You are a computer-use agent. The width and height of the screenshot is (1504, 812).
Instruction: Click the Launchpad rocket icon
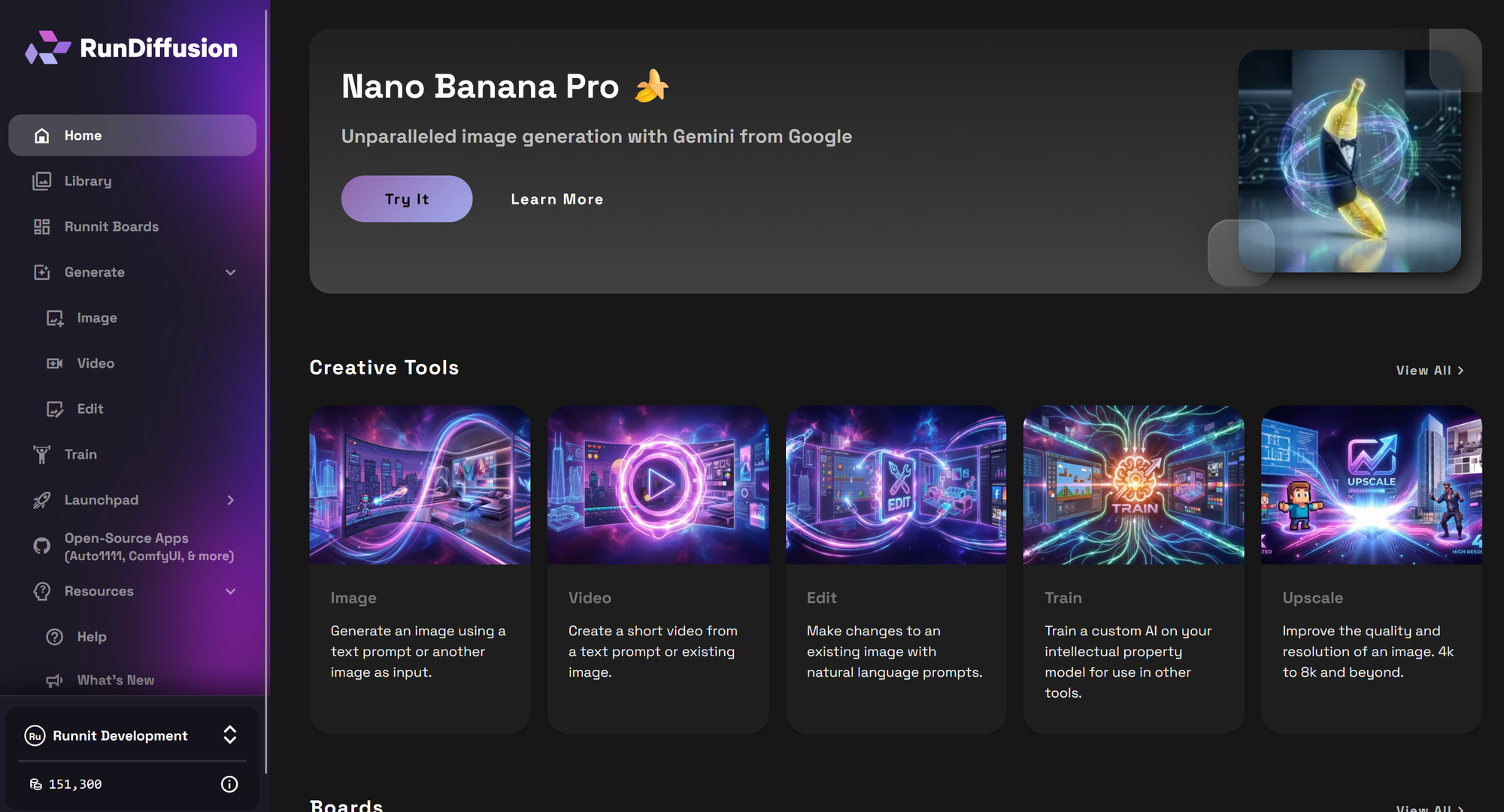click(x=42, y=500)
